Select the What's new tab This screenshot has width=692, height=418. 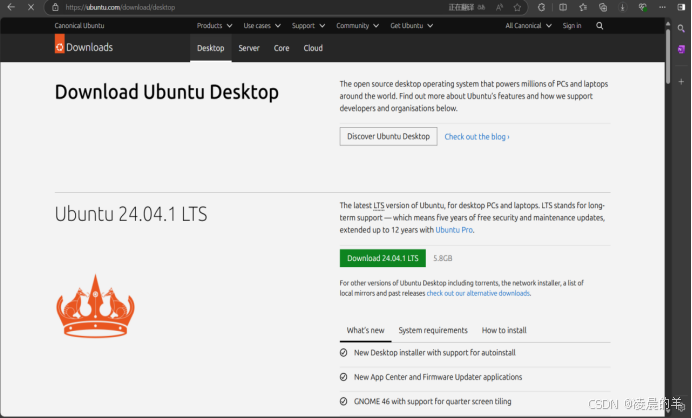pos(365,330)
